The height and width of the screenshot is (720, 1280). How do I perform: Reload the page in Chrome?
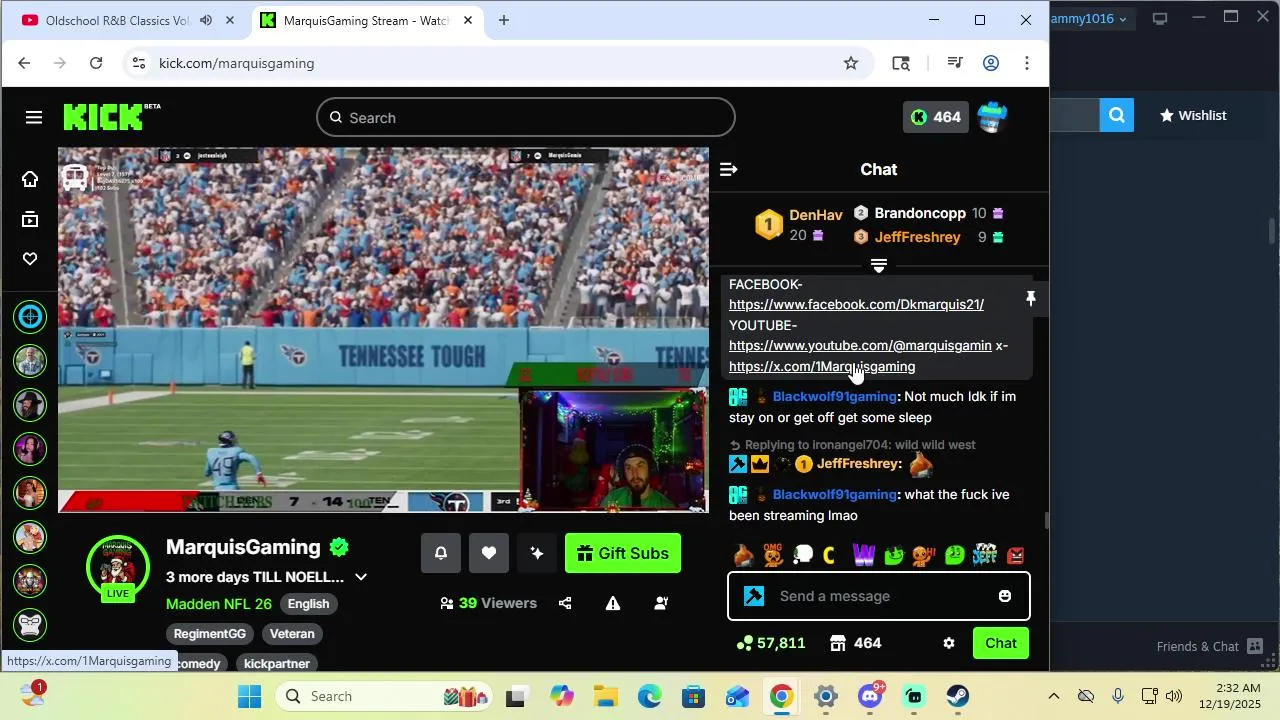pyautogui.click(x=96, y=63)
